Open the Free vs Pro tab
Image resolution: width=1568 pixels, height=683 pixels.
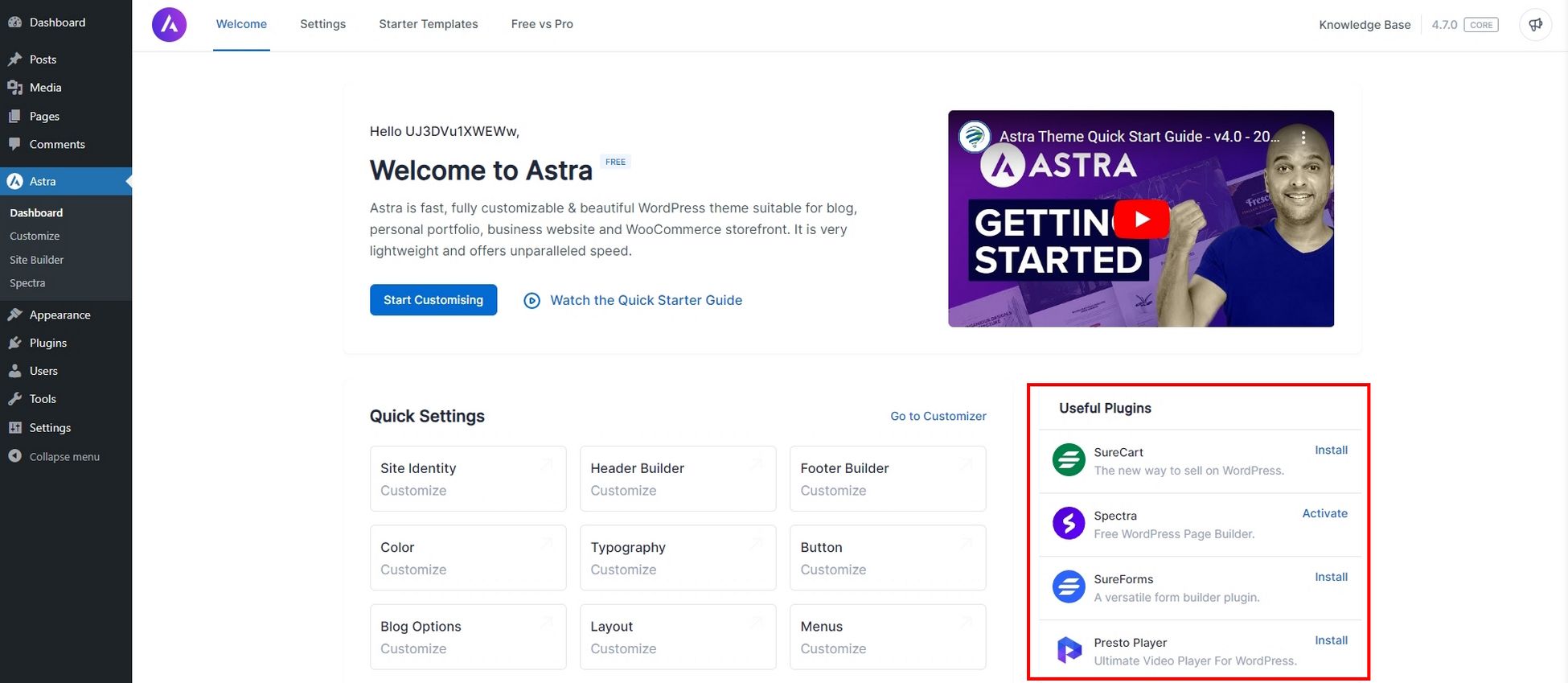coord(542,24)
